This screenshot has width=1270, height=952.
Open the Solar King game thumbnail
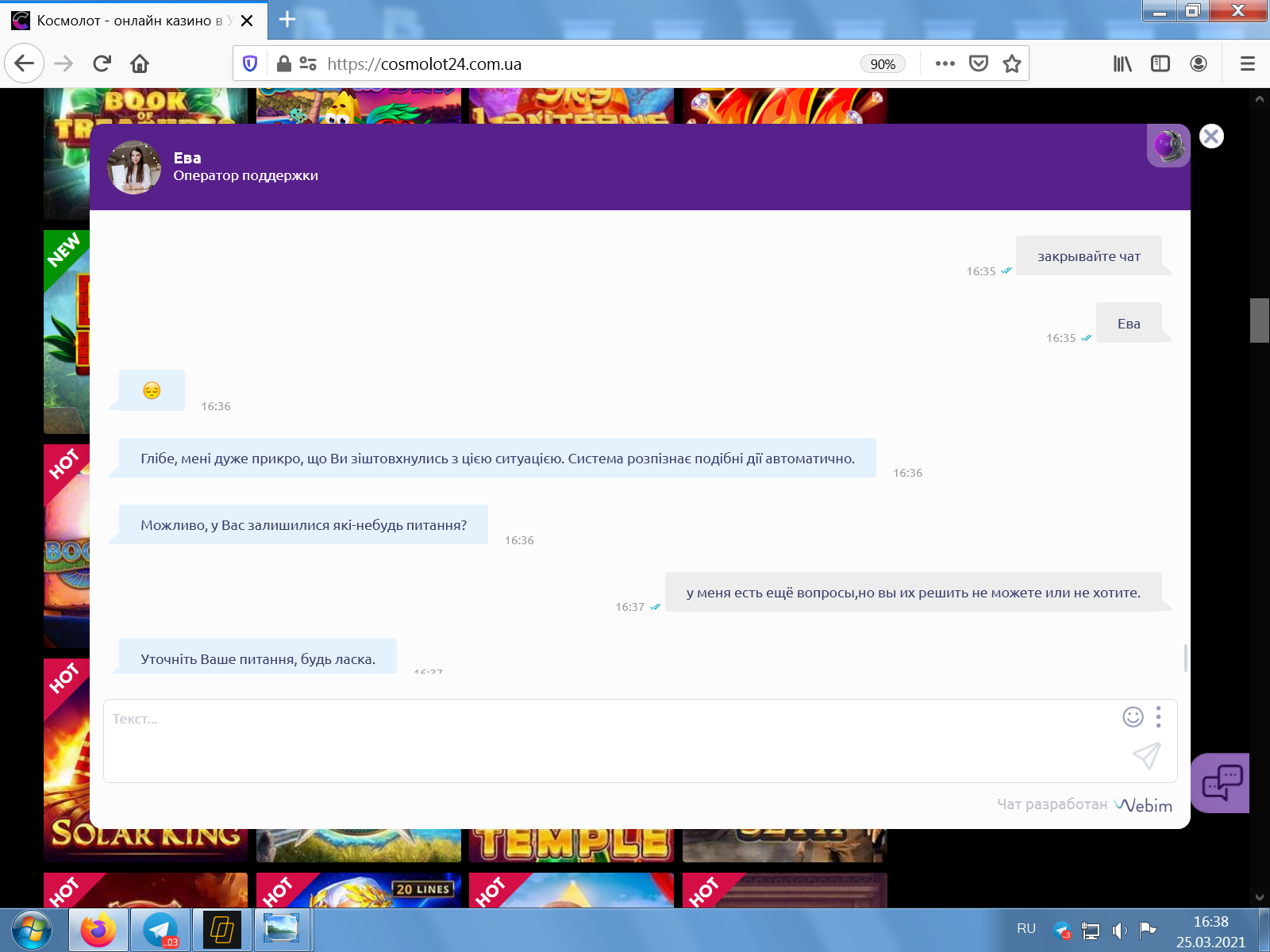[146, 759]
